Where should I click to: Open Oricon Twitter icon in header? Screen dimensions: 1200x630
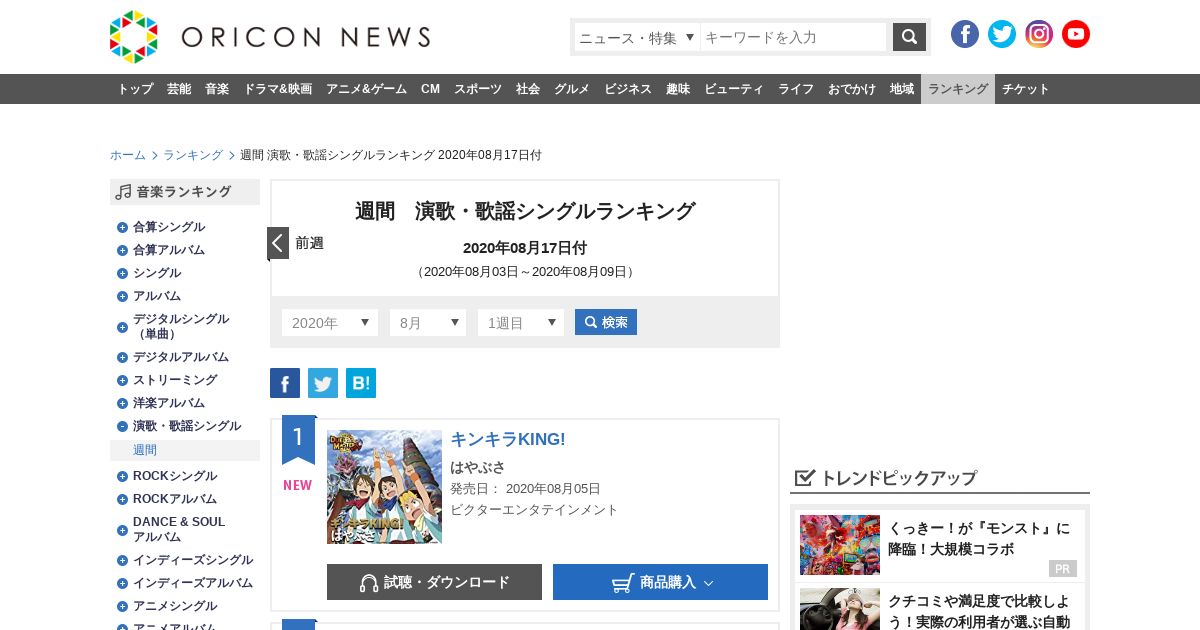[x=1002, y=34]
